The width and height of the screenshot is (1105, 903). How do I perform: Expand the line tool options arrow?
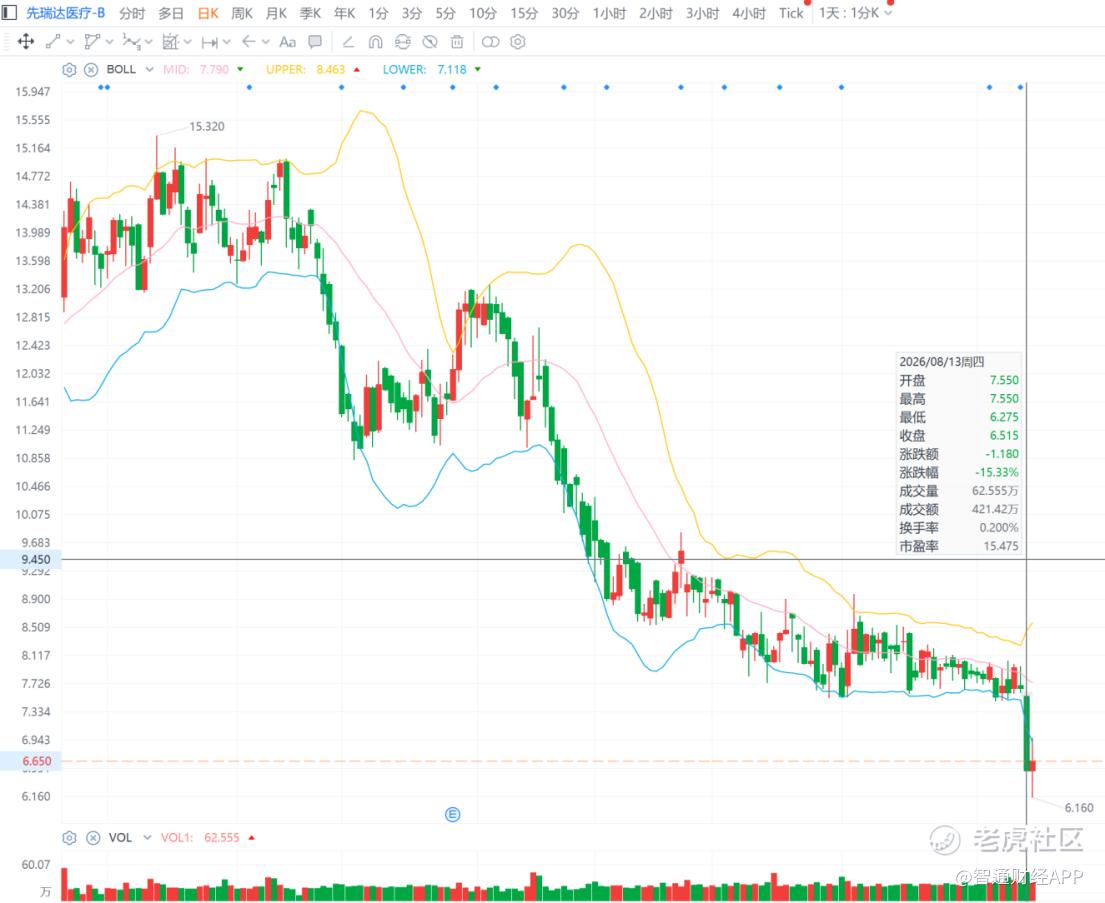70,42
